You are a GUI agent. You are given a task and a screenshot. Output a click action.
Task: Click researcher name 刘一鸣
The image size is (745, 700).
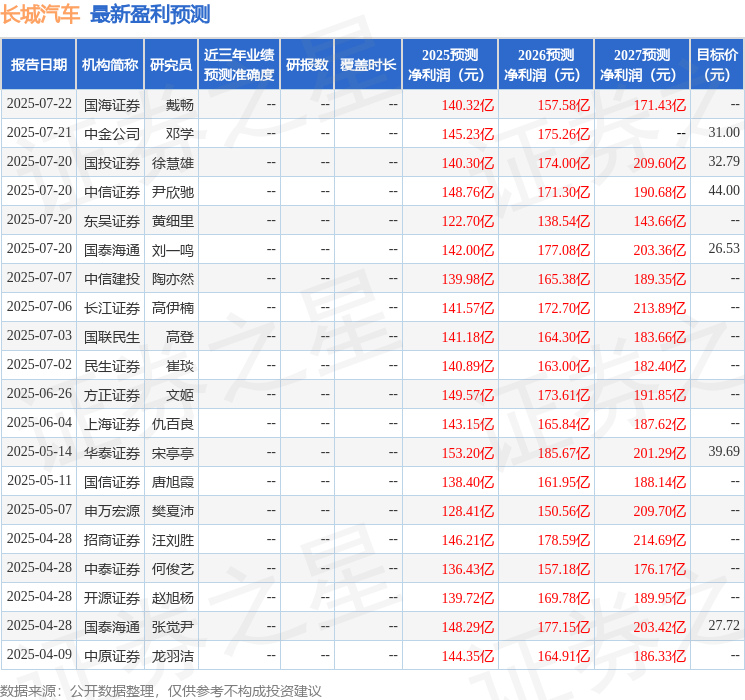(x=173, y=250)
